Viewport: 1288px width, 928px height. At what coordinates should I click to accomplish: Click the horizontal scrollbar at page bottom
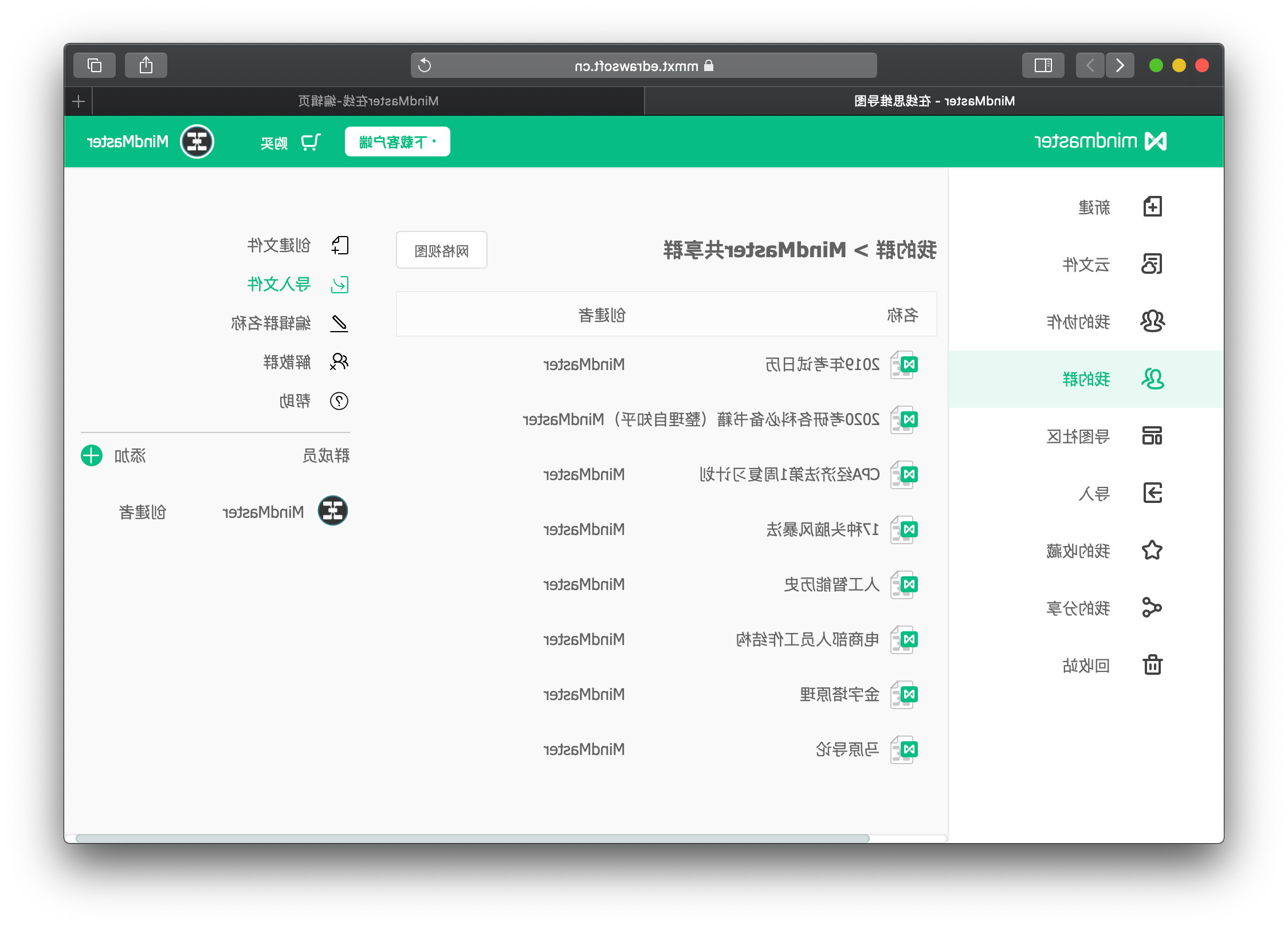click(x=472, y=838)
